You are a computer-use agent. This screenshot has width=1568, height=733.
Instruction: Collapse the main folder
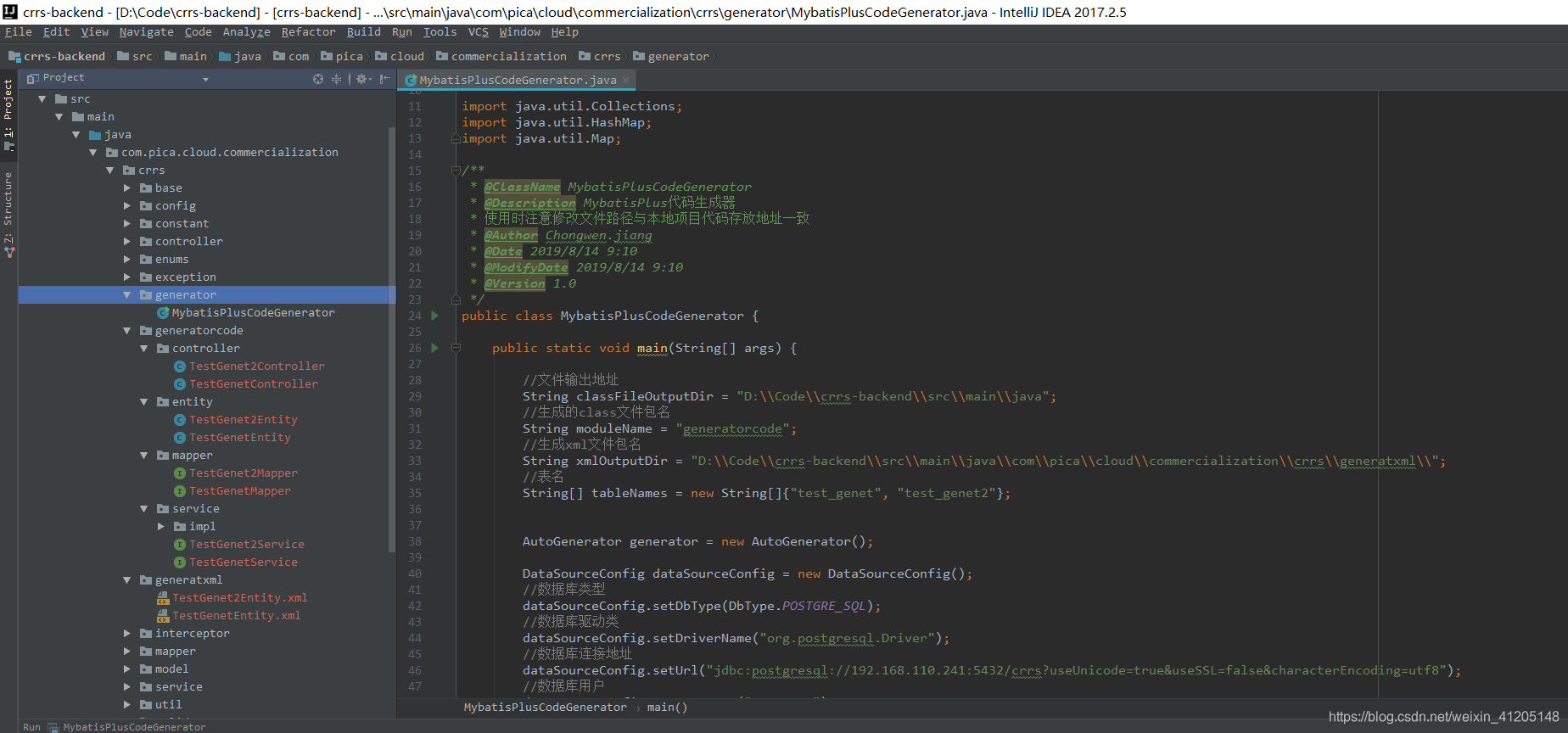point(59,117)
